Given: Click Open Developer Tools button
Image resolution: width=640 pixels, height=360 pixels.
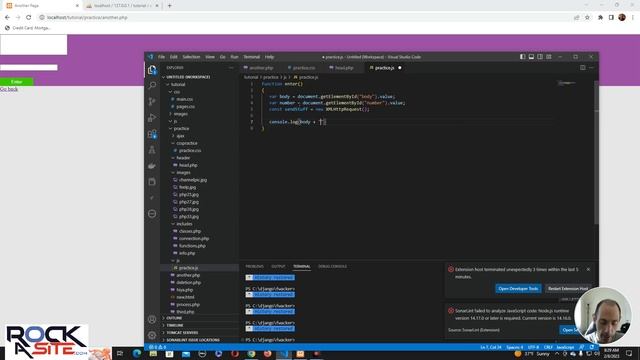Looking at the screenshot, I should tap(518, 289).
